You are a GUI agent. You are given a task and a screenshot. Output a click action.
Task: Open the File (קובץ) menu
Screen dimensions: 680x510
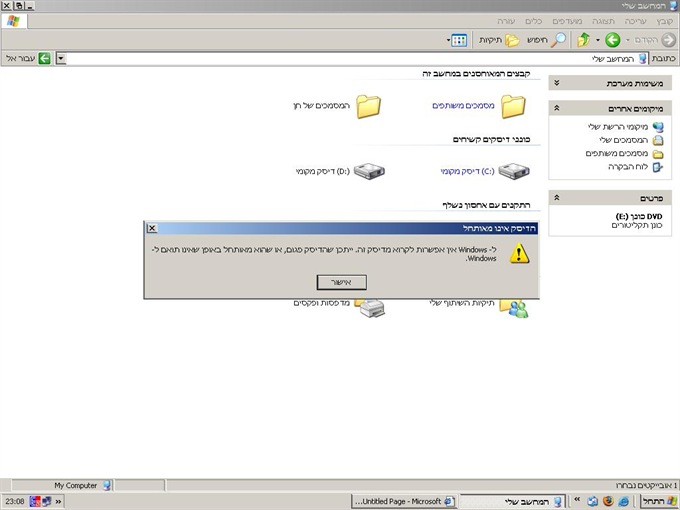664,20
